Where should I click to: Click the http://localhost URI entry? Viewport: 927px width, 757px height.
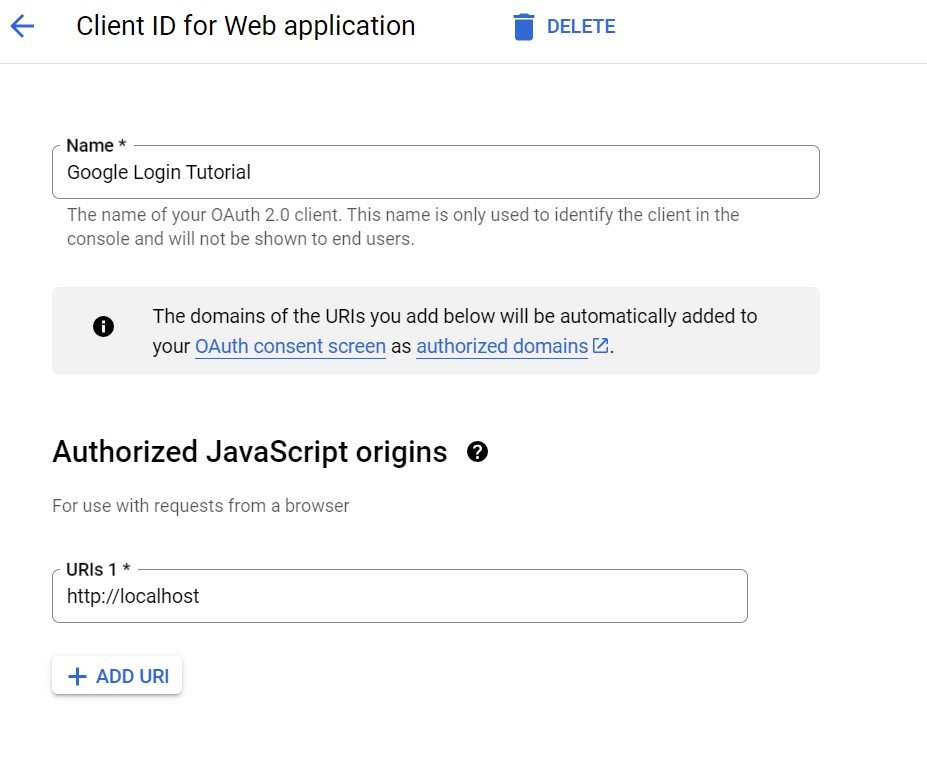coord(133,596)
